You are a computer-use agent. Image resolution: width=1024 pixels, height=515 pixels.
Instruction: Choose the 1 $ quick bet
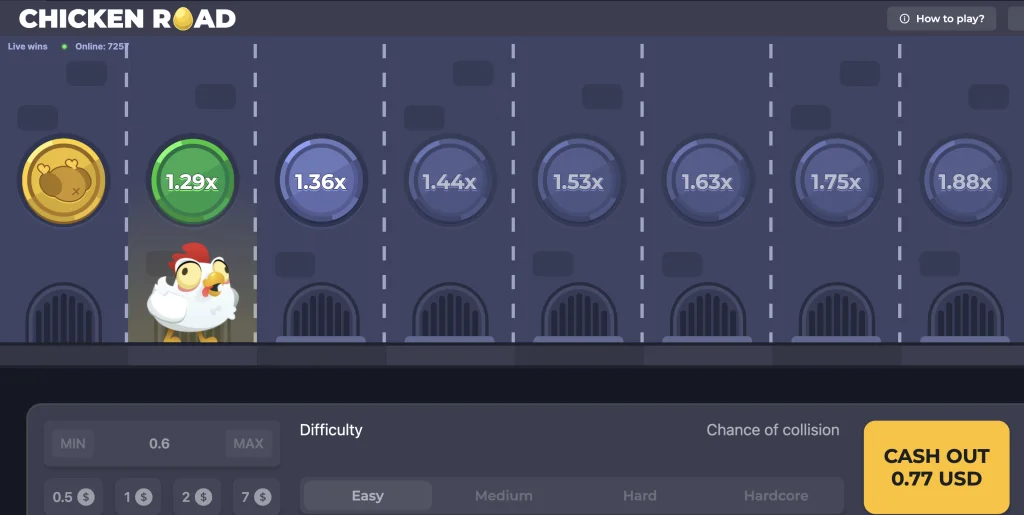[x=138, y=497]
